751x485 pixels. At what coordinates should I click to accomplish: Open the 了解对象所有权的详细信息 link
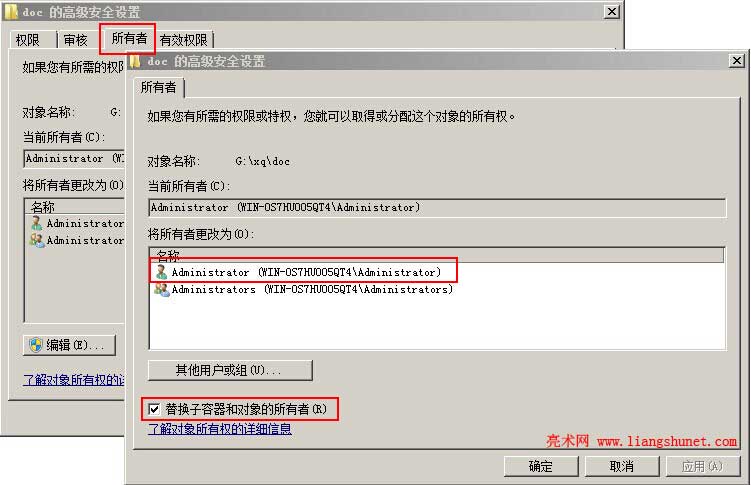point(220,429)
